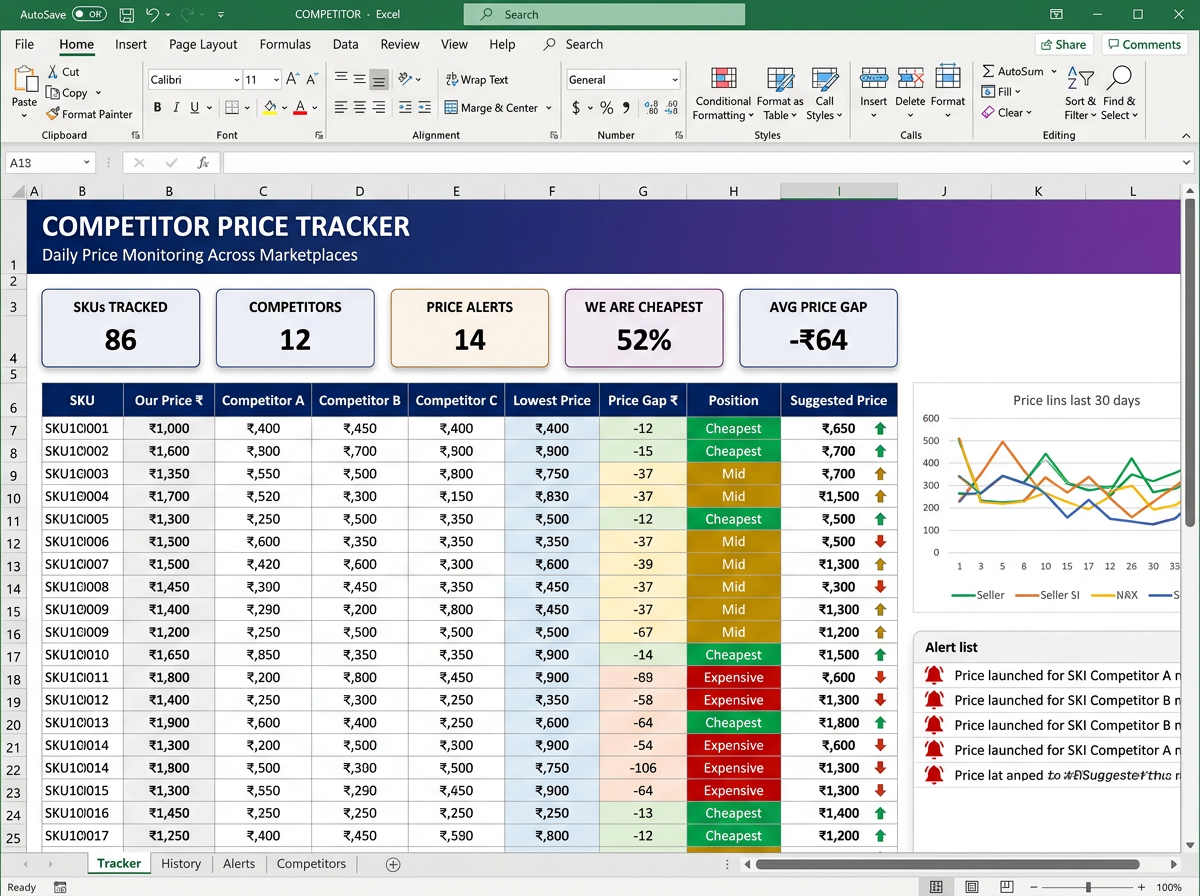Click the Increase Decimal icon
The image size is (1200, 896).
pos(652,107)
